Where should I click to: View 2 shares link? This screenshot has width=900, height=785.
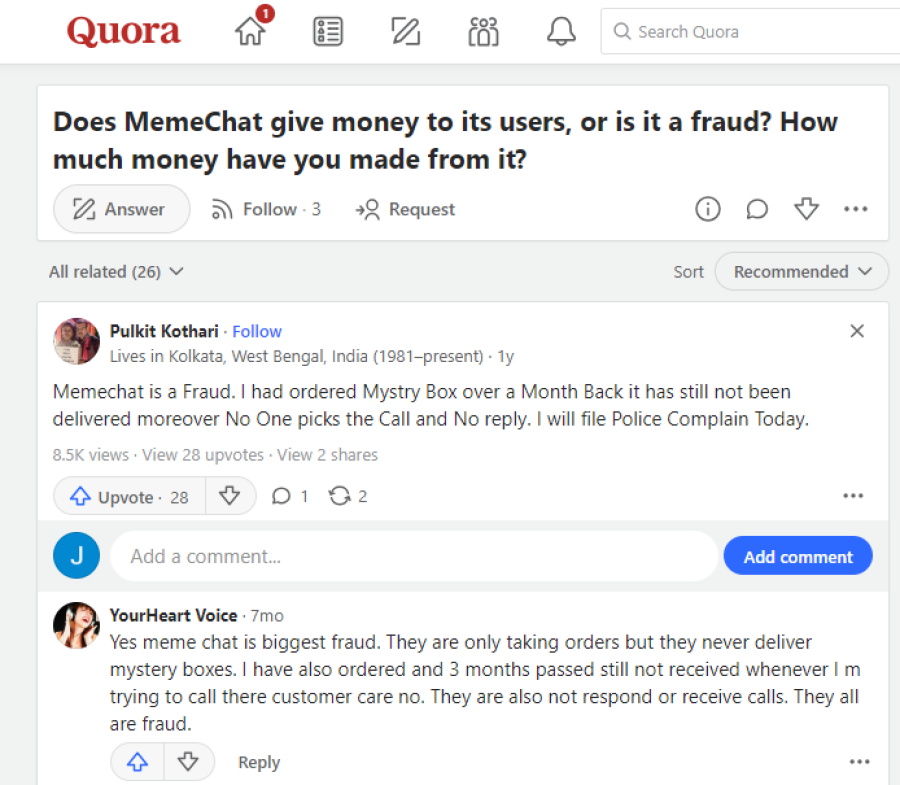pyautogui.click(x=328, y=455)
